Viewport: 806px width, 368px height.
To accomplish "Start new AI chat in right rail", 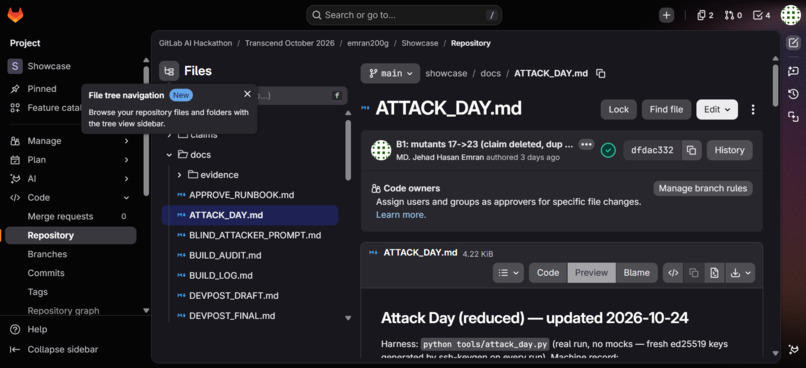I will [793, 71].
